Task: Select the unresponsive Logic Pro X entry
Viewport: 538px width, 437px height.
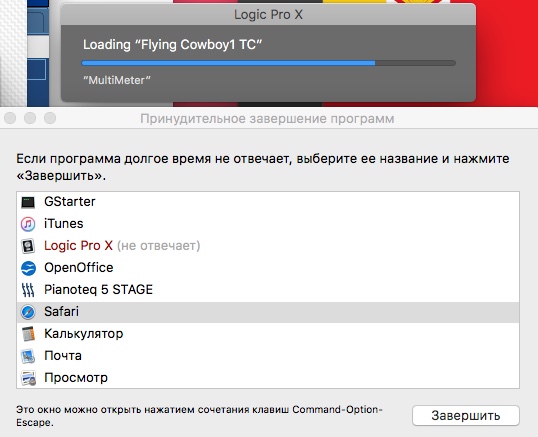Action: click(268, 246)
